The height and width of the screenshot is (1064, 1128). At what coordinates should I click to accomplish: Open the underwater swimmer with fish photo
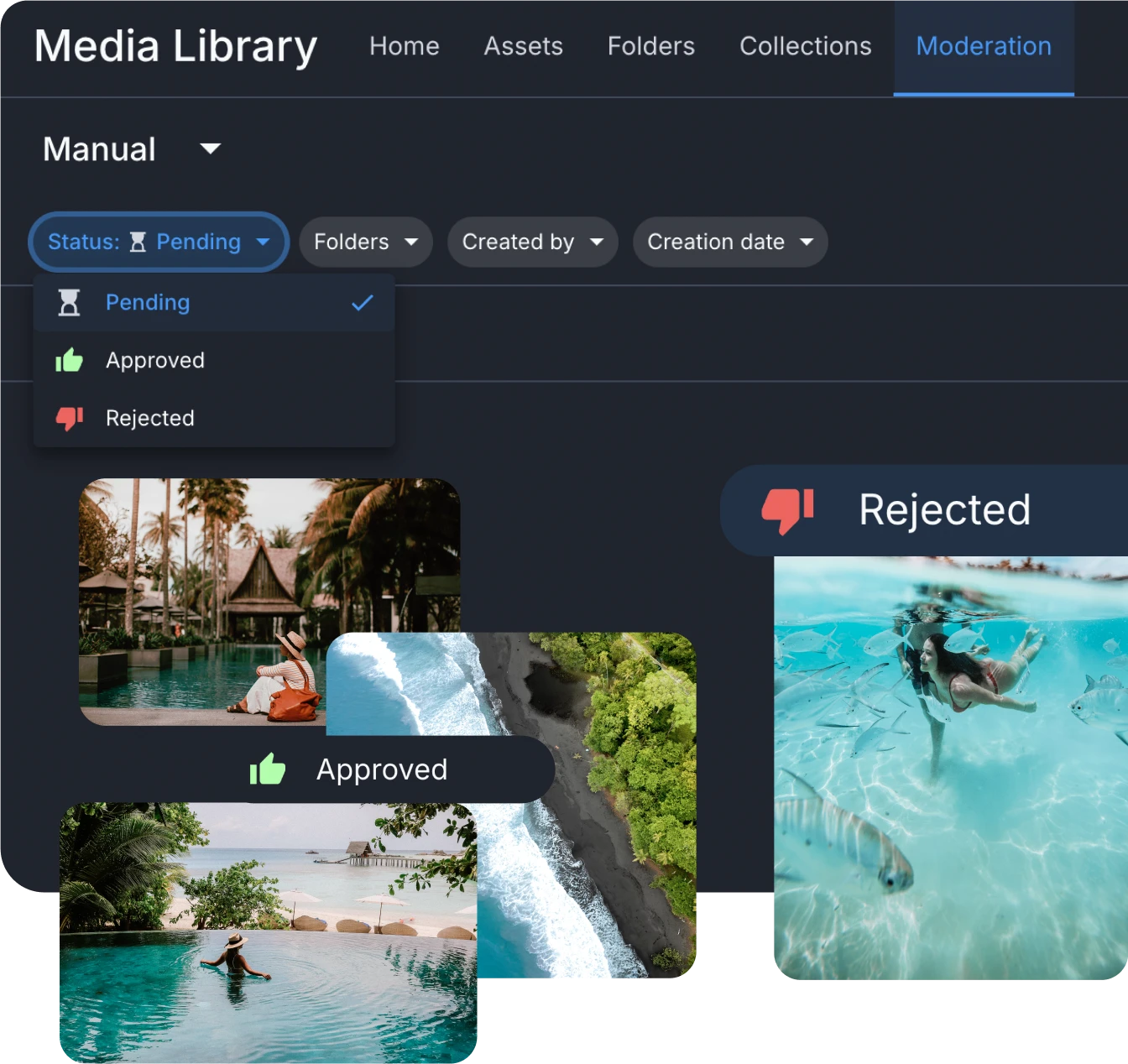click(x=951, y=768)
